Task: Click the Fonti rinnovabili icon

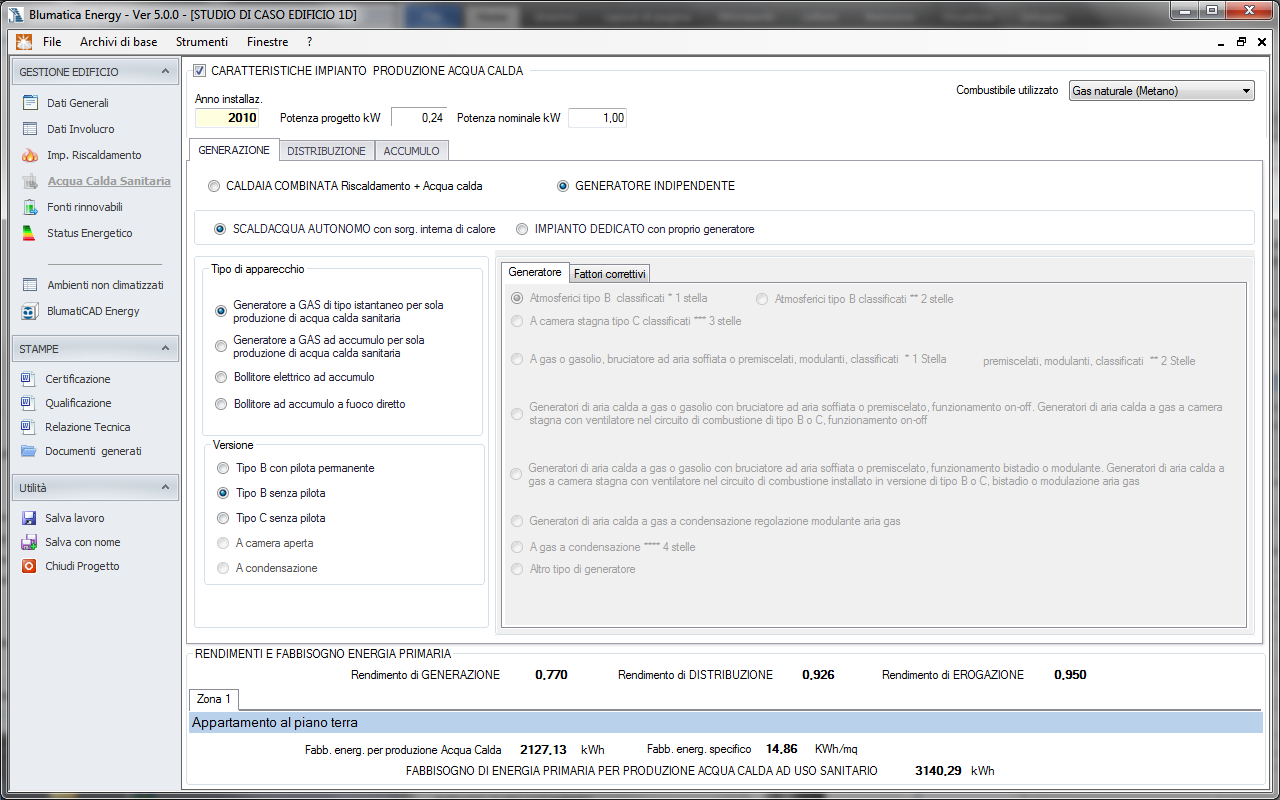Action: click(x=30, y=207)
